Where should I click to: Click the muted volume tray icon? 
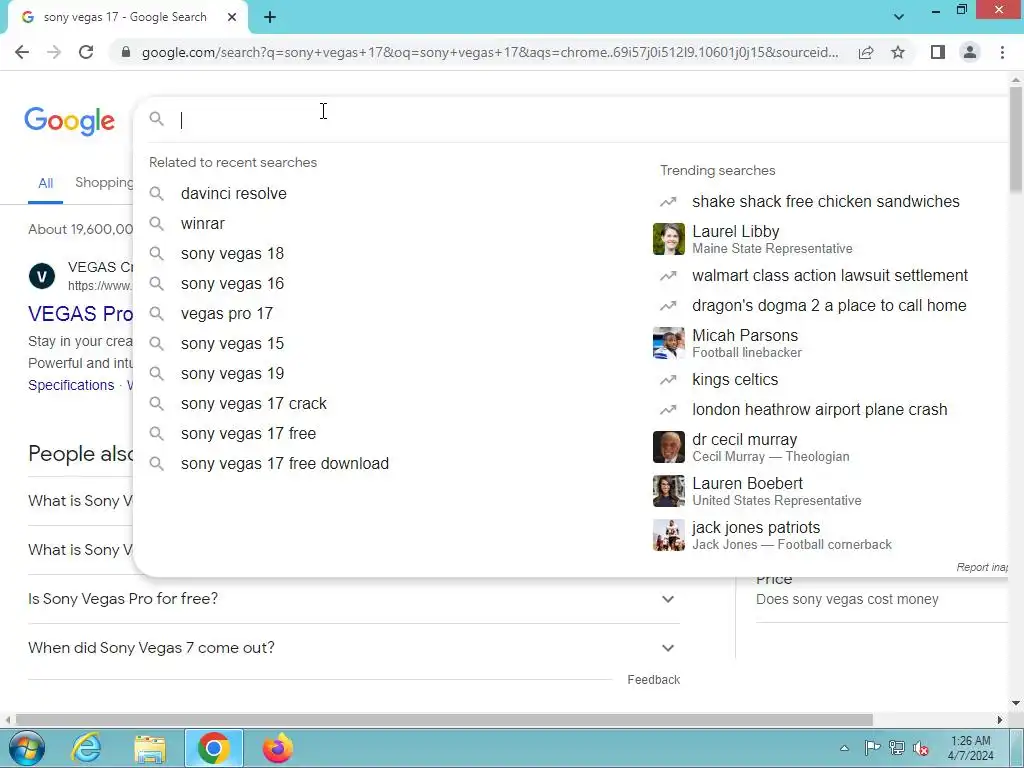pos(921,748)
